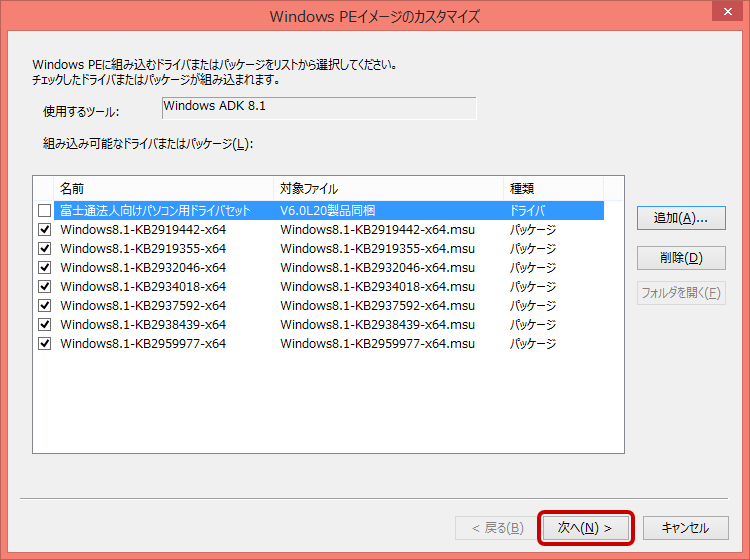Toggle the Windows8.1-KB2932046-x64 checkbox
Screen dimensions: 750x560
coord(44,267)
